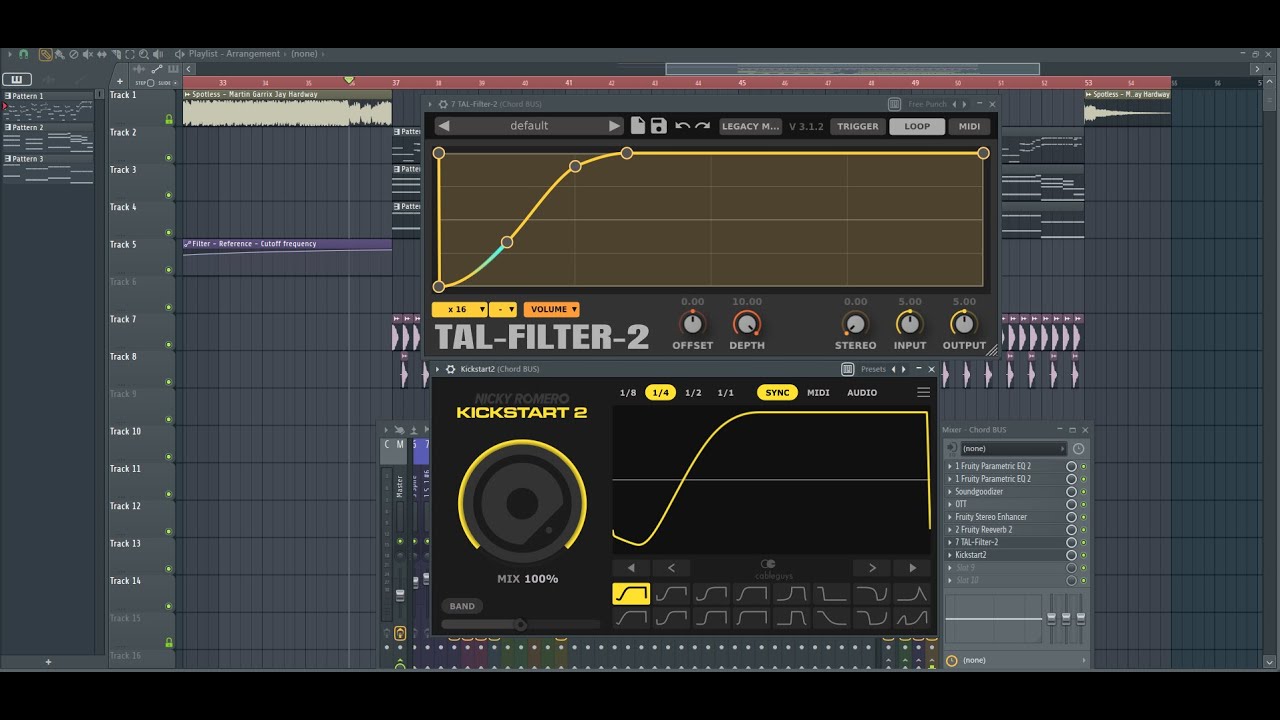This screenshot has height=720, width=1280.
Task: Click the solid left arrow below Kickstart curve
Action: click(x=630, y=568)
